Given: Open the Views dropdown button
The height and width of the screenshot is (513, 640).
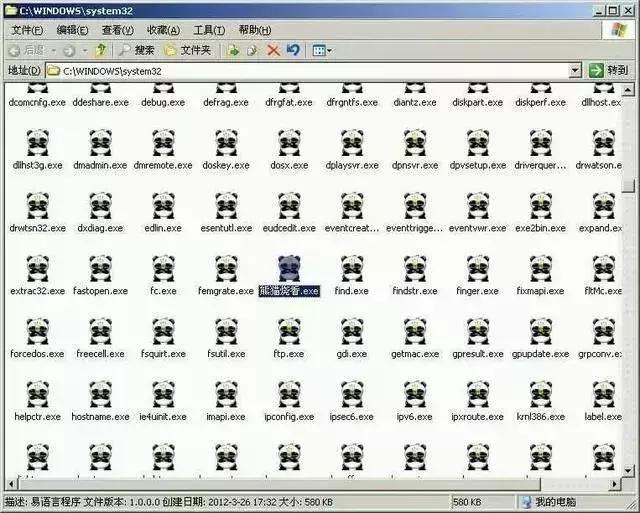Looking at the screenshot, I should [x=322, y=50].
